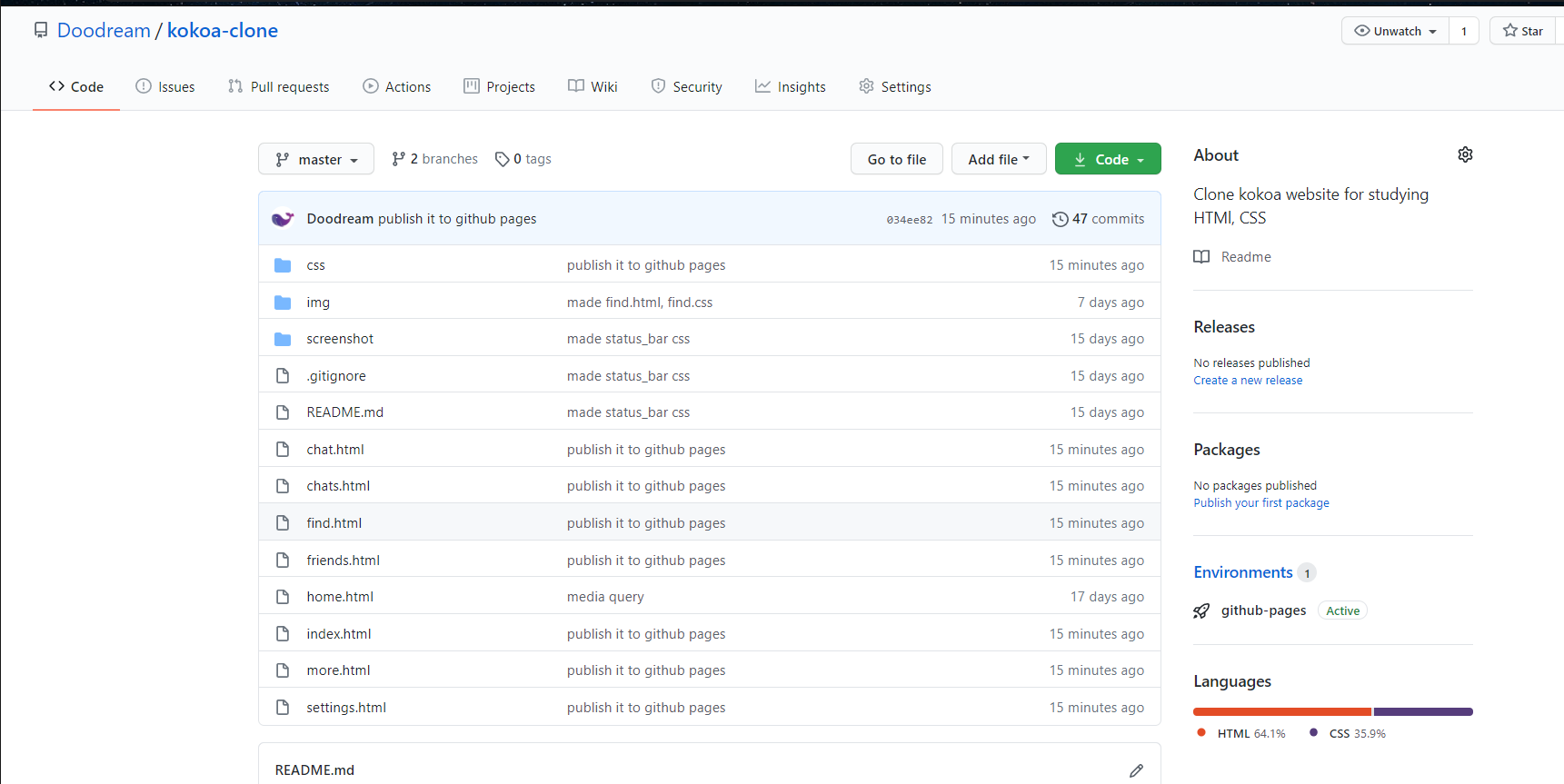This screenshot has width=1564, height=784.
Task: Open the Environments heading link
Action: 1243,572
